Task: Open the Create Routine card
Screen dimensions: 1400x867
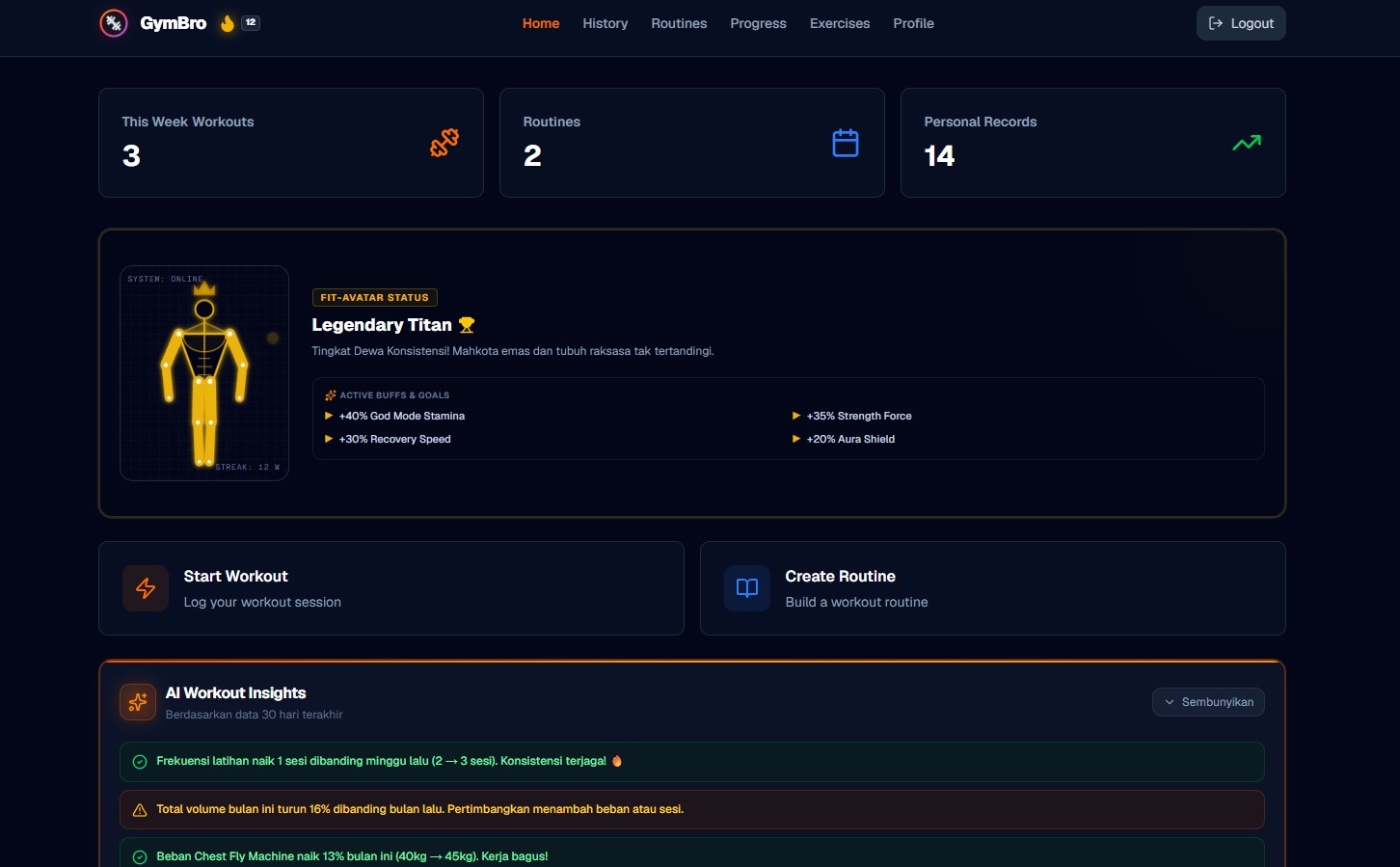Action: pyautogui.click(x=993, y=588)
